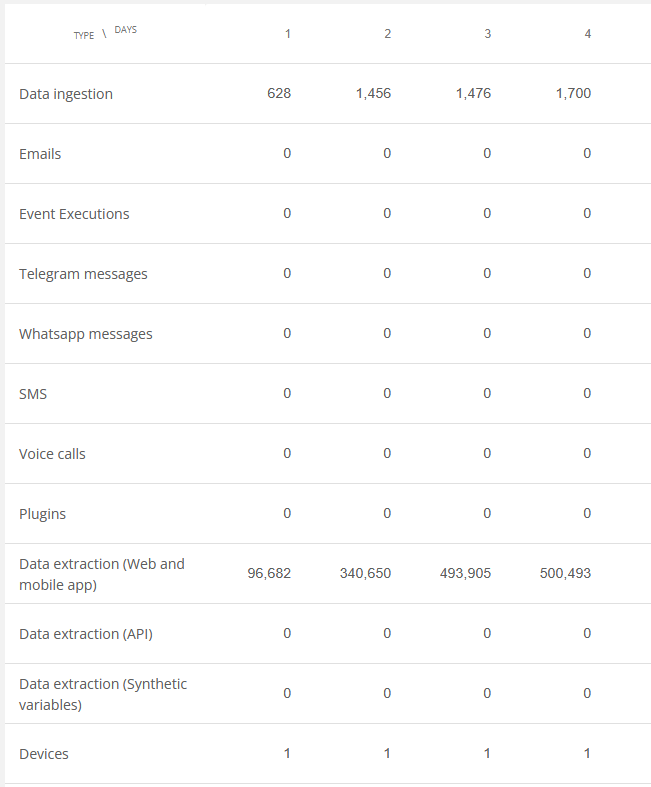Image resolution: width=651 pixels, height=787 pixels.
Task: Select the Emails row label
Action: (40, 154)
